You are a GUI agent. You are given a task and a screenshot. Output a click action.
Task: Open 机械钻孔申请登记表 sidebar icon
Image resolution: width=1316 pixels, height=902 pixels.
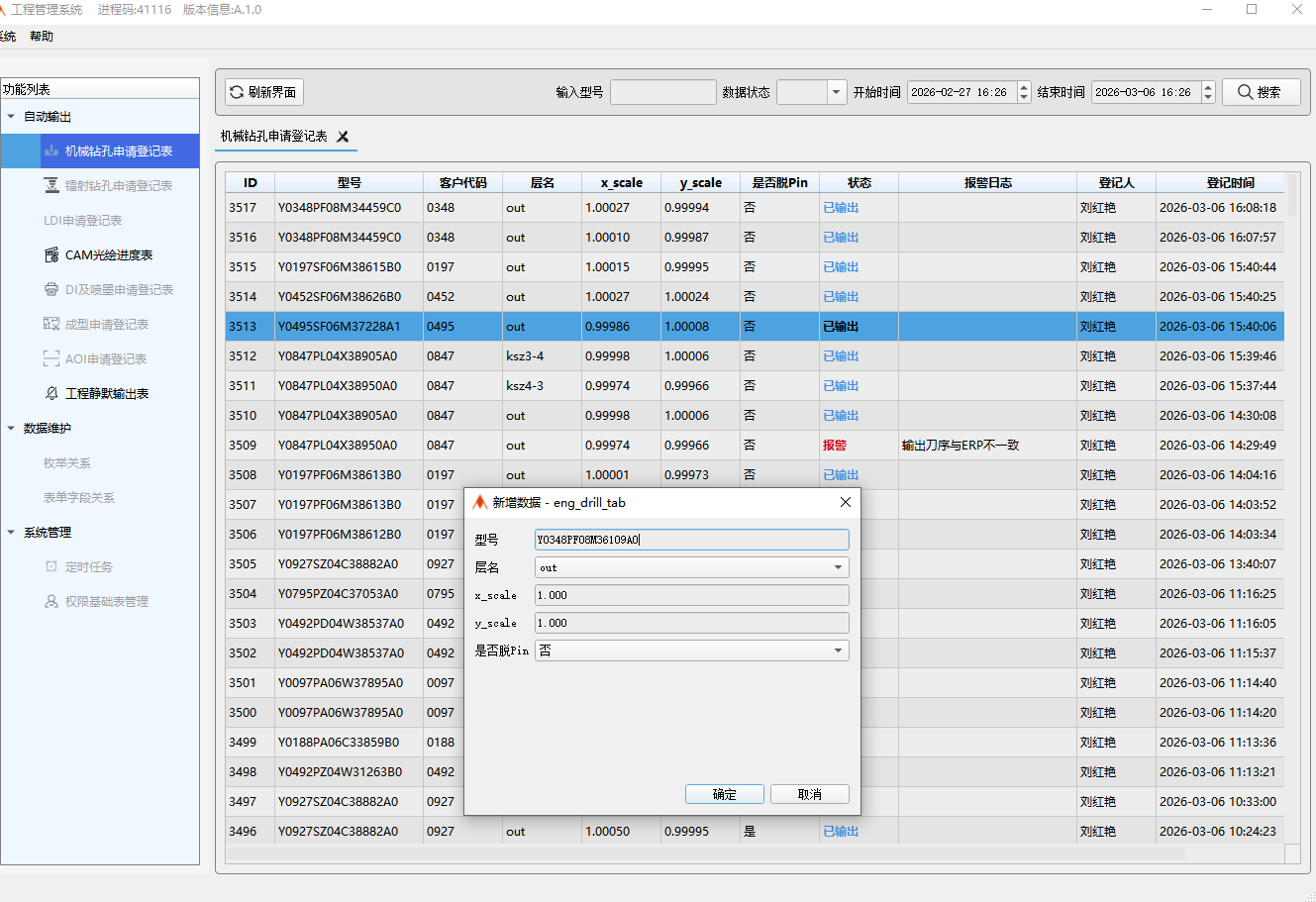[51, 150]
